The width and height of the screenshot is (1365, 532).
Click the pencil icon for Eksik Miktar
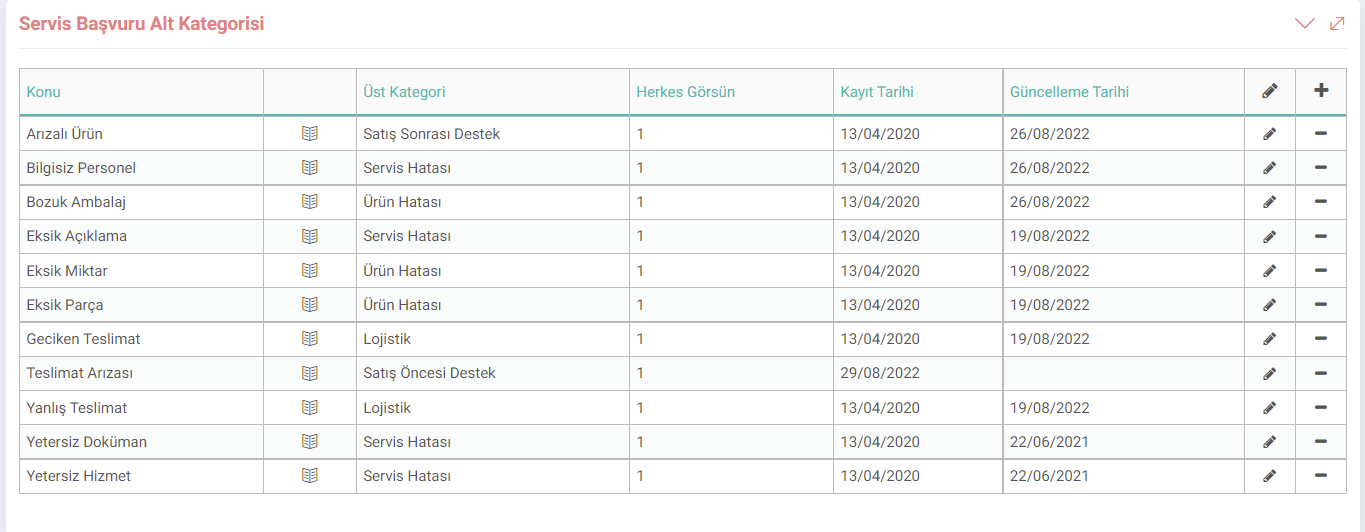pyautogui.click(x=1270, y=271)
